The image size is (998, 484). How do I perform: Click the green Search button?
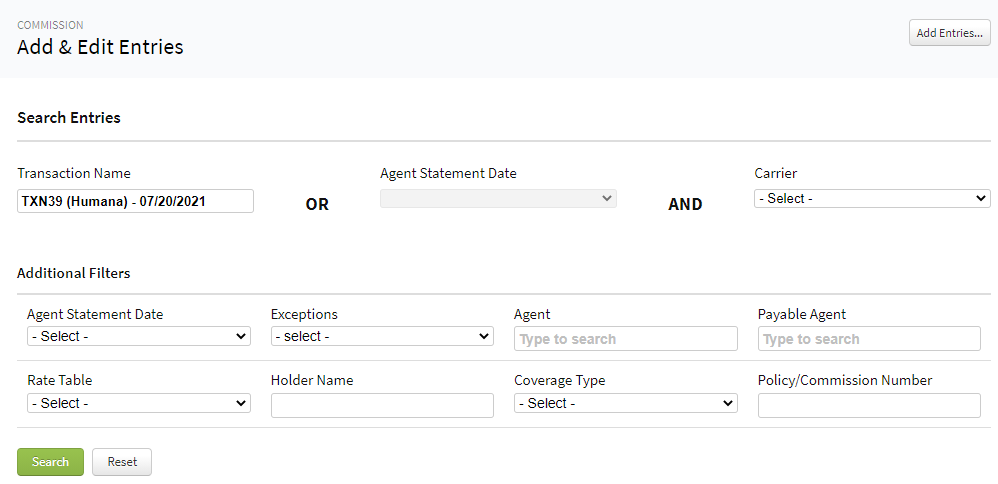click(50, 462)
